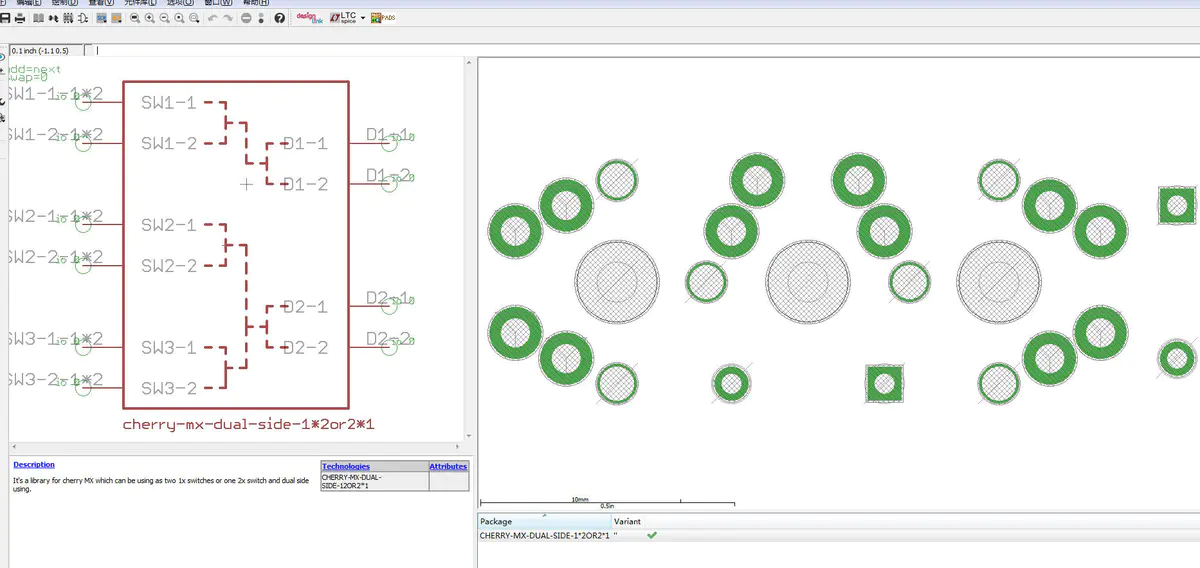This screenshot has height=568, width=1200.
Task: Undo the last action with the arrow icon
Action: pos(212,18)
